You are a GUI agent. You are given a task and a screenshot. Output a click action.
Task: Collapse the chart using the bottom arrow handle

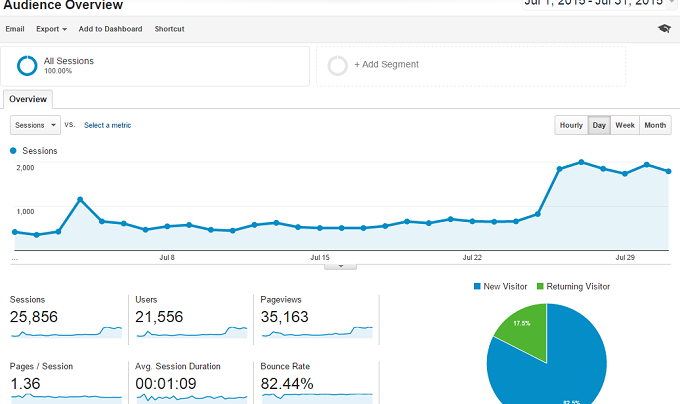pos(340,266)
